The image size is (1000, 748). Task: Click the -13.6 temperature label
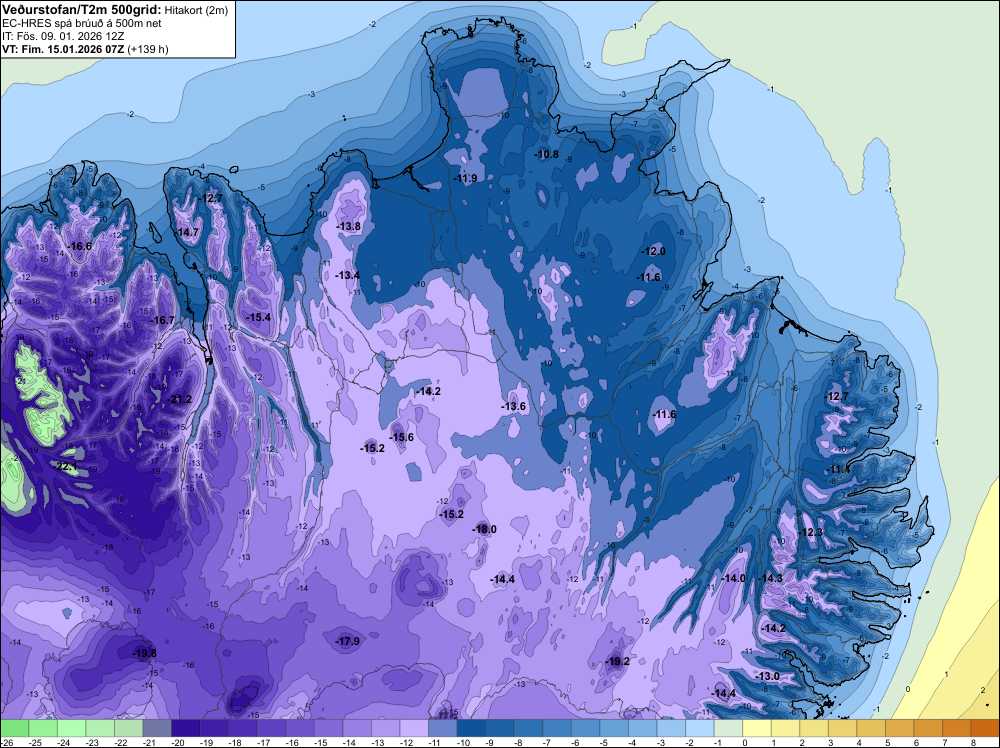513,406
